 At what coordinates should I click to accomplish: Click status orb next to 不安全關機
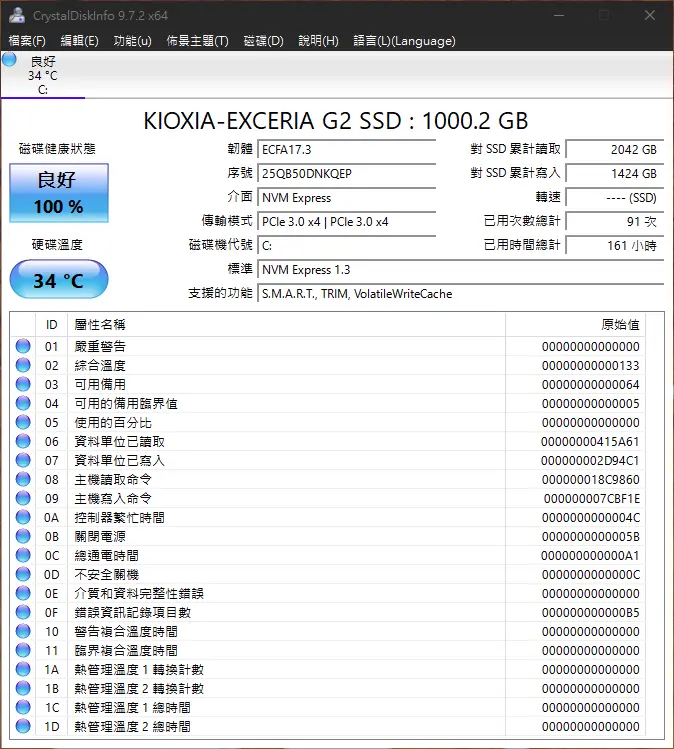point(23,574)
